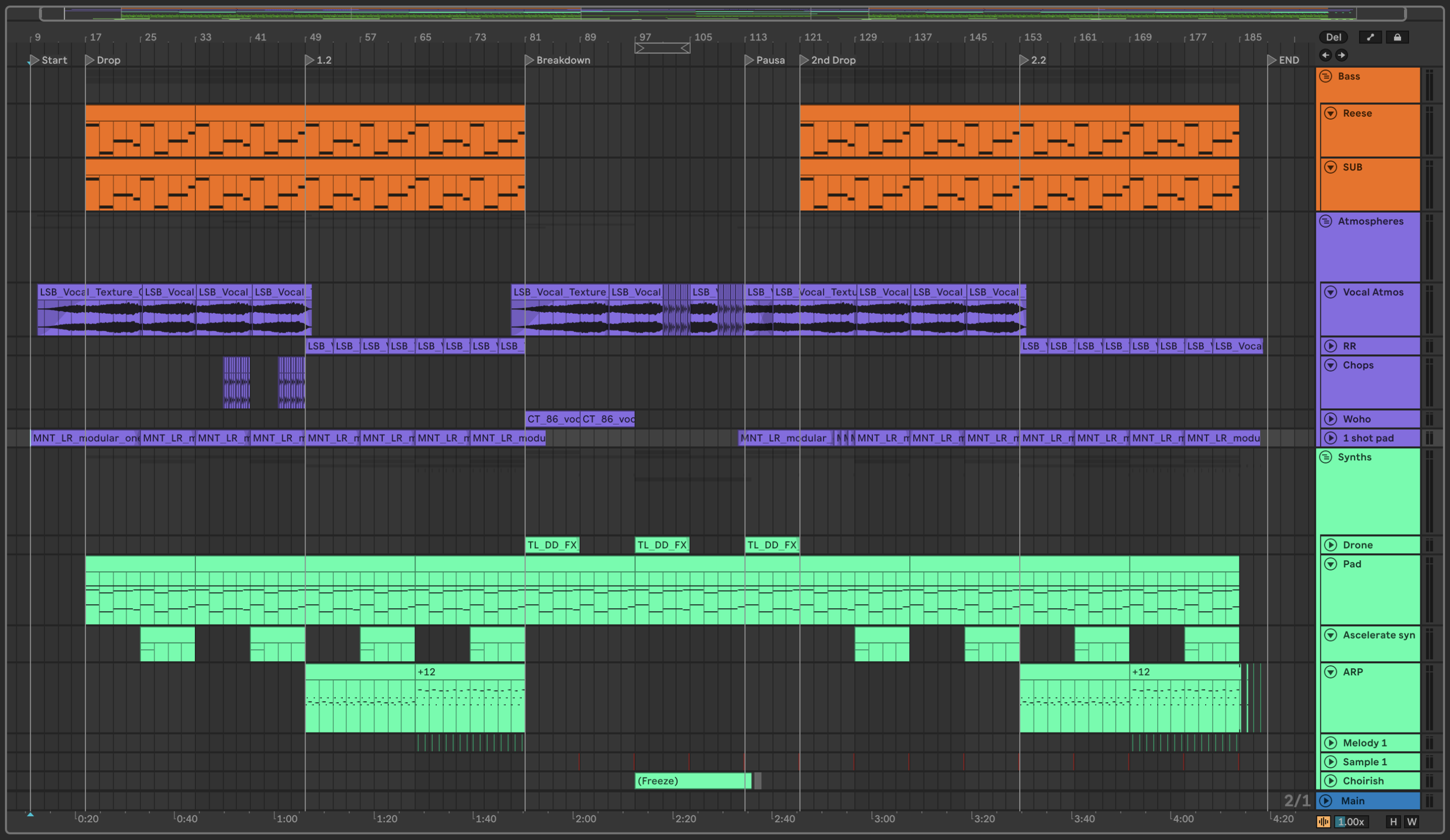This screenshot has width=1450, height=840.
Task: Click the lock envelopes icon
Action: [x=1397, y=37]
